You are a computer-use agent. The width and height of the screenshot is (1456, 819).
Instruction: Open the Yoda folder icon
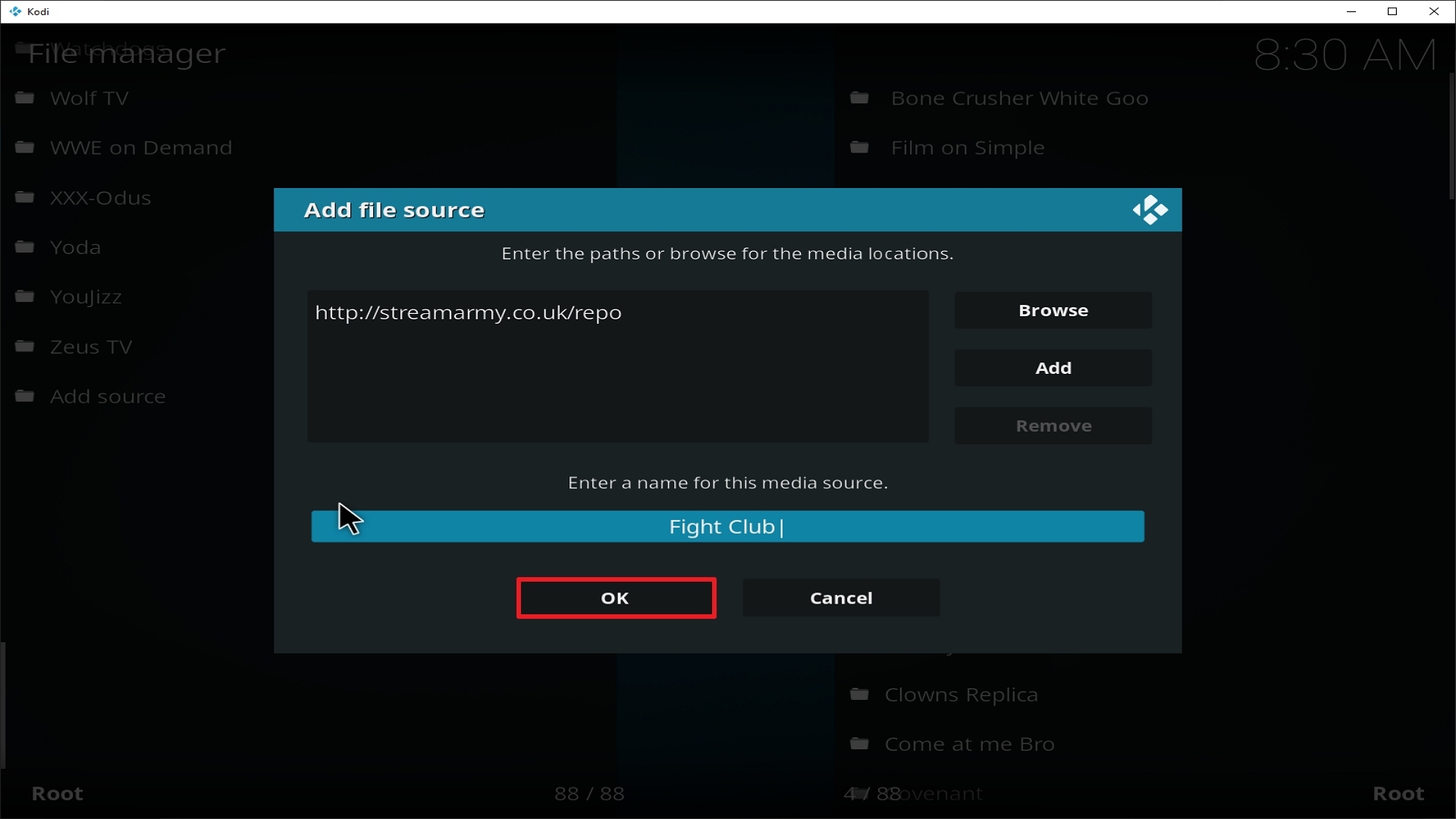[x=25, y=246]
